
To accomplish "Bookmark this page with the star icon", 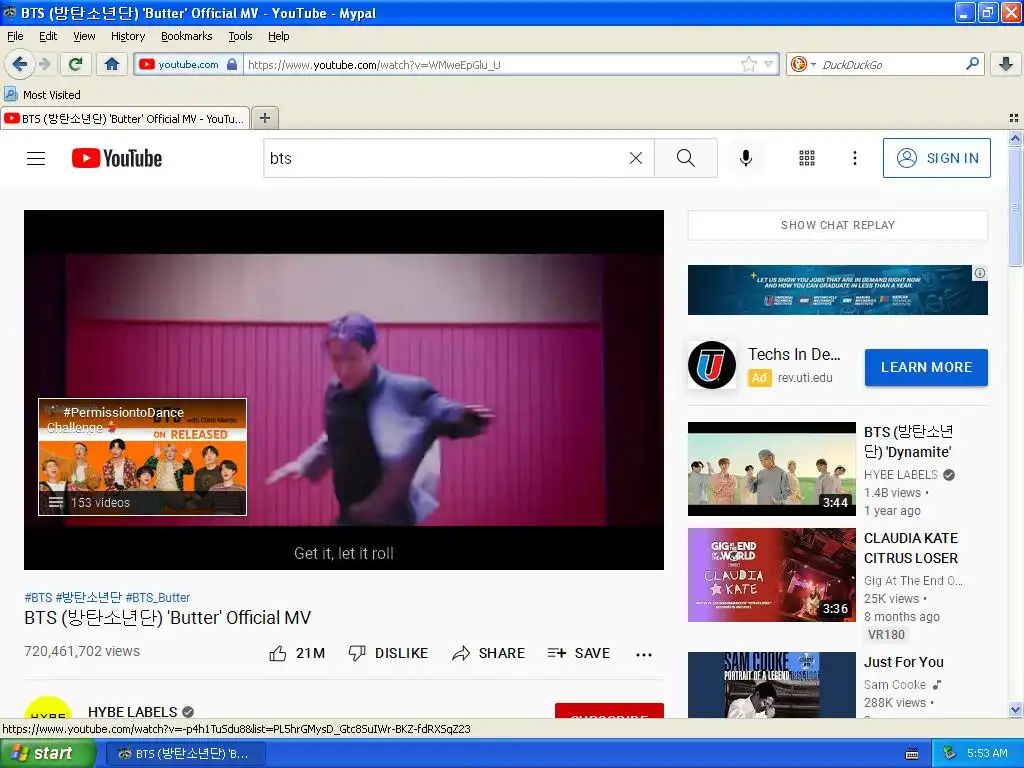I will [748, 64].
